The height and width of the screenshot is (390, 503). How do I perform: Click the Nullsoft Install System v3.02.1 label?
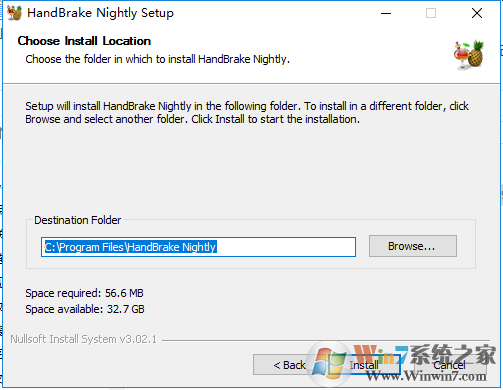tap(83, 339)
